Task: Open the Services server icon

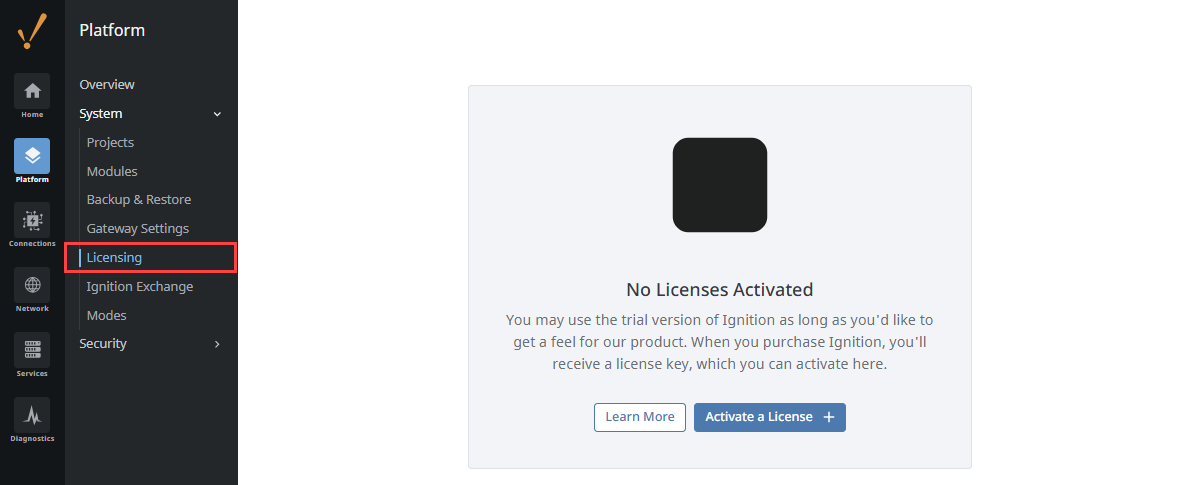Action: point(32,350)
